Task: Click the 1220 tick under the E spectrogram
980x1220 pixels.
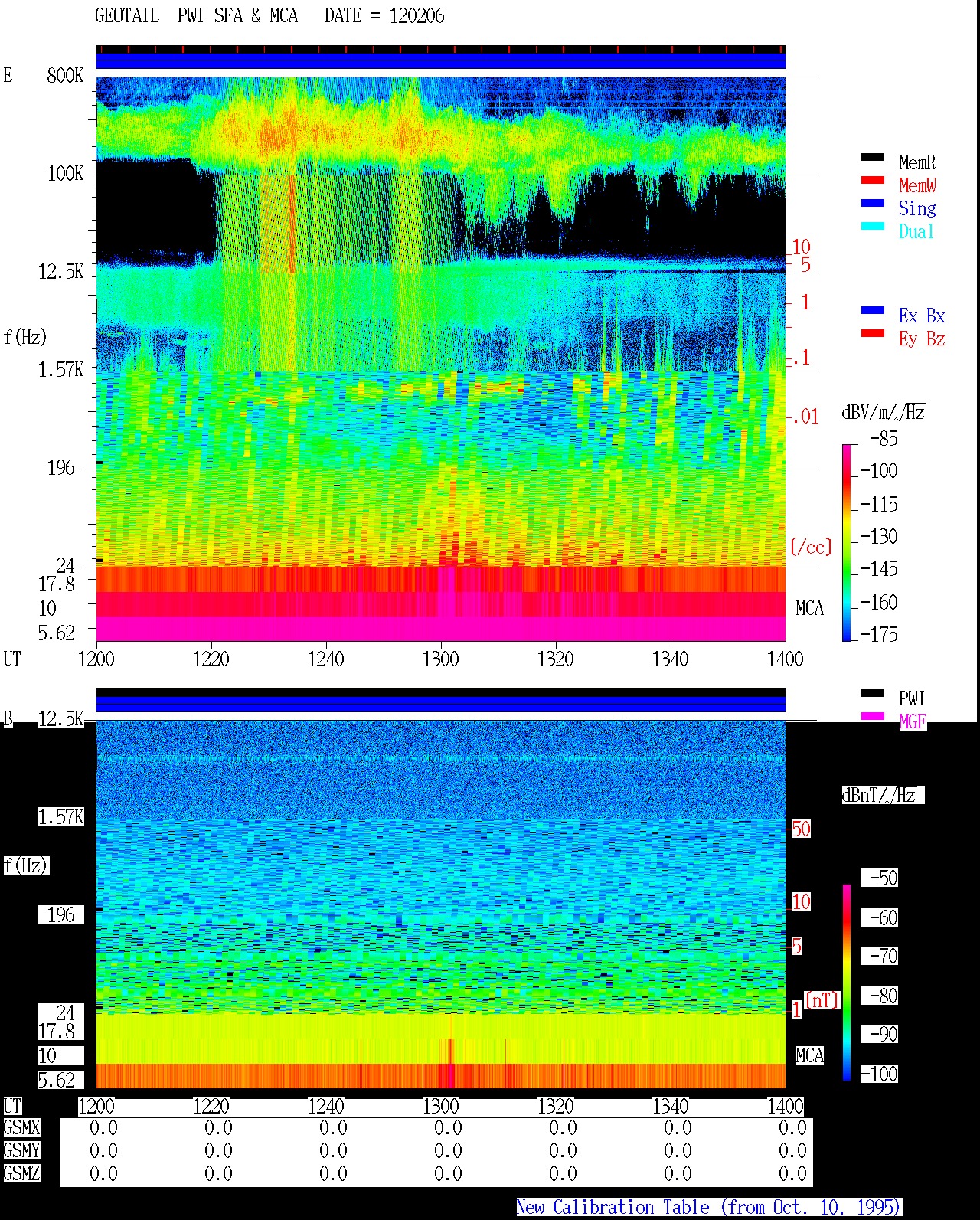Action: click(211, 659)
